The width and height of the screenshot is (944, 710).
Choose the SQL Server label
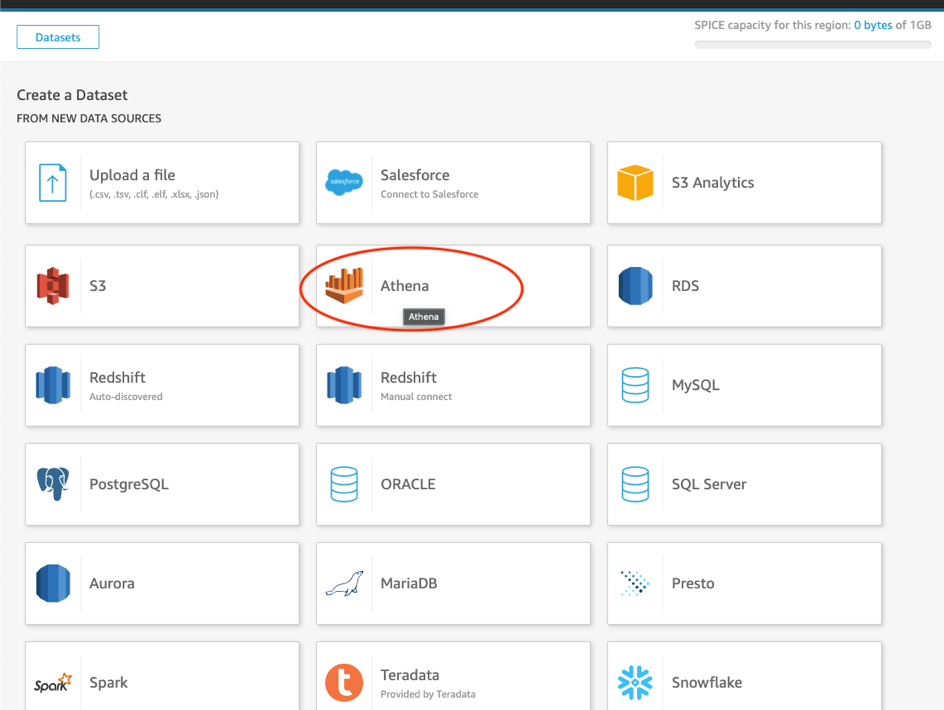[x=709, y=484]
